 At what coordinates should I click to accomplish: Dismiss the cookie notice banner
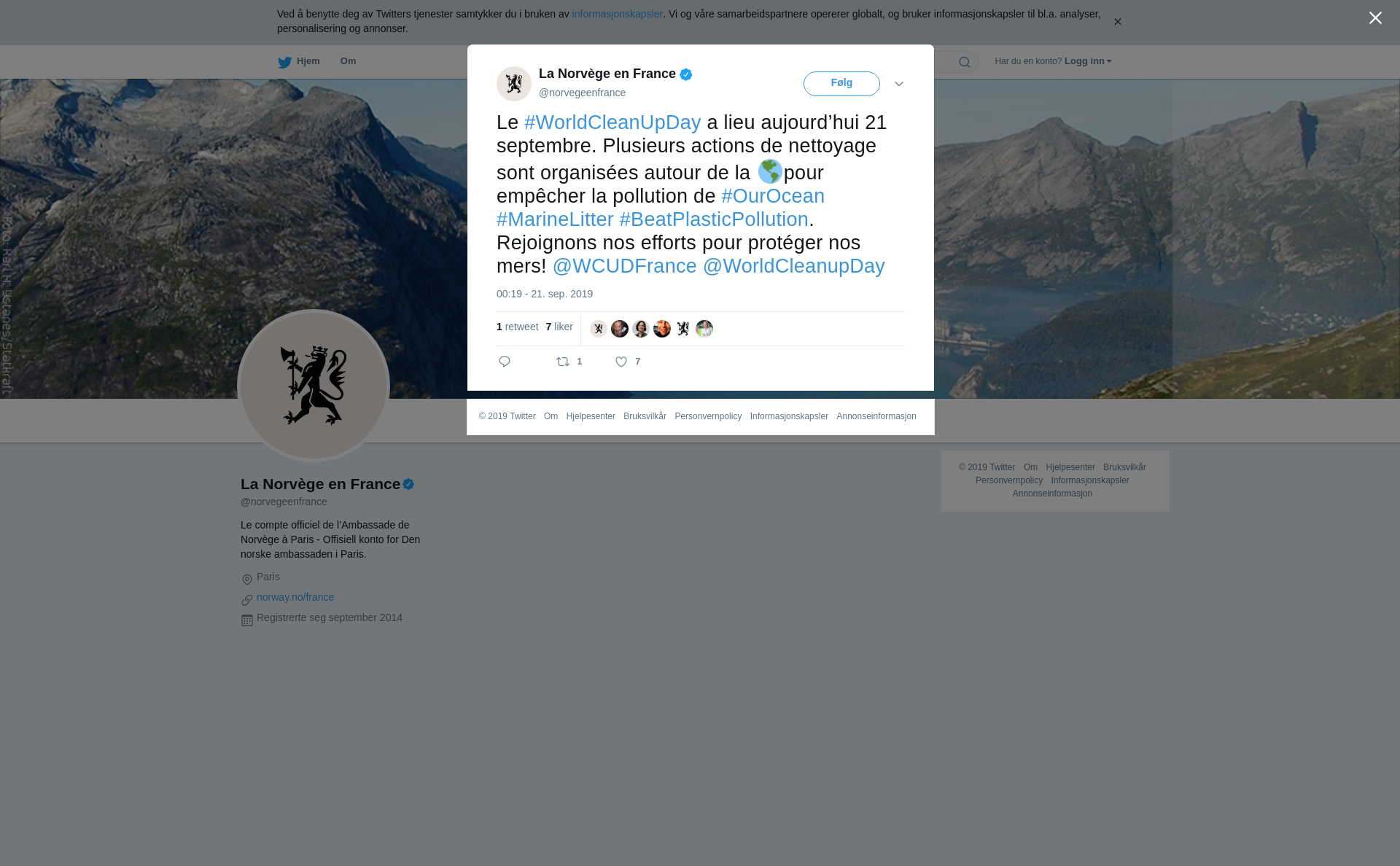click(x=1117, y=22)
